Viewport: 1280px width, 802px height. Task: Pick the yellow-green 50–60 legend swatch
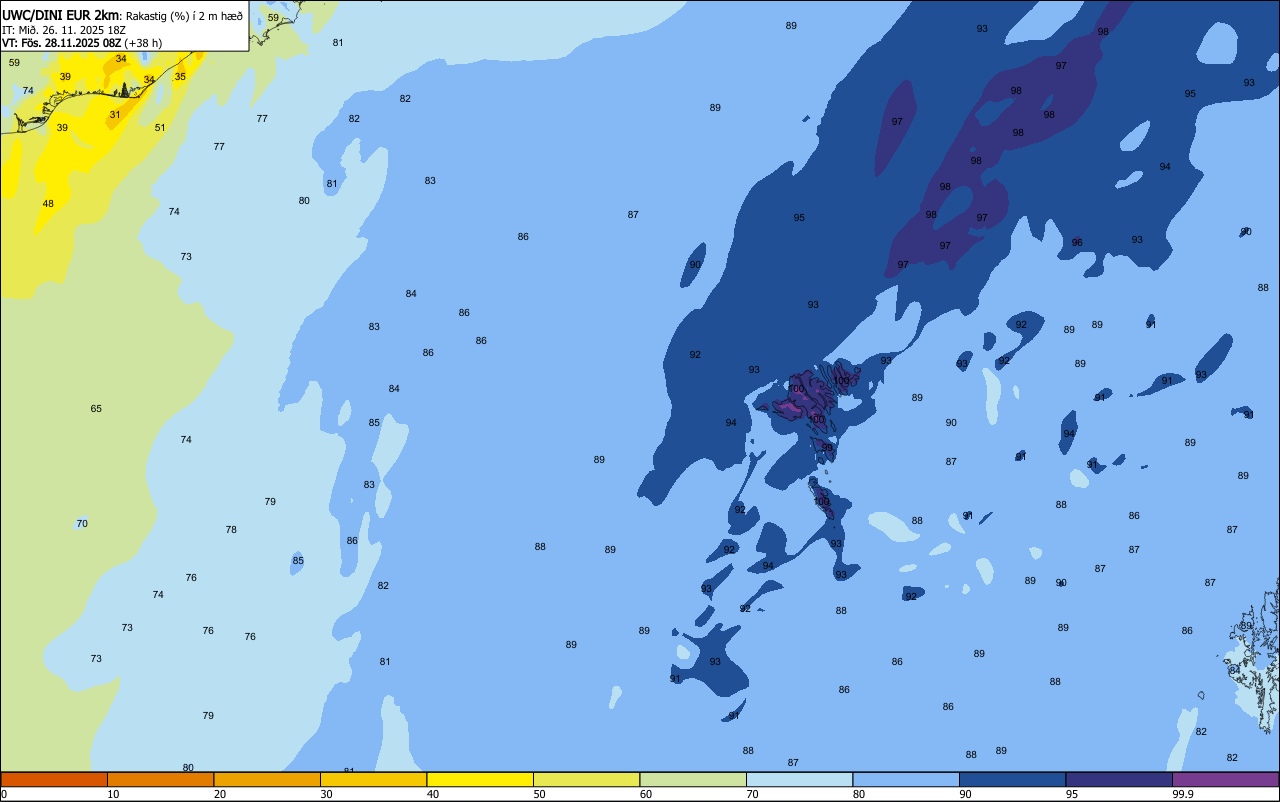[586, 779]
